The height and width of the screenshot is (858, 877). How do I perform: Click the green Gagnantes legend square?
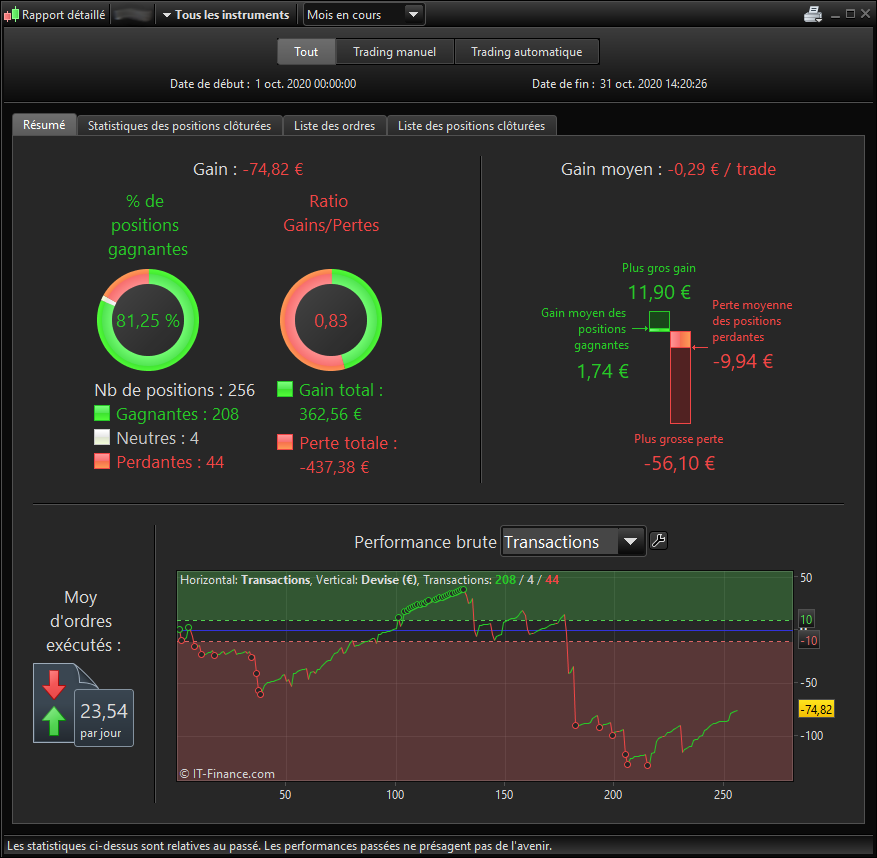pos(102,413)
